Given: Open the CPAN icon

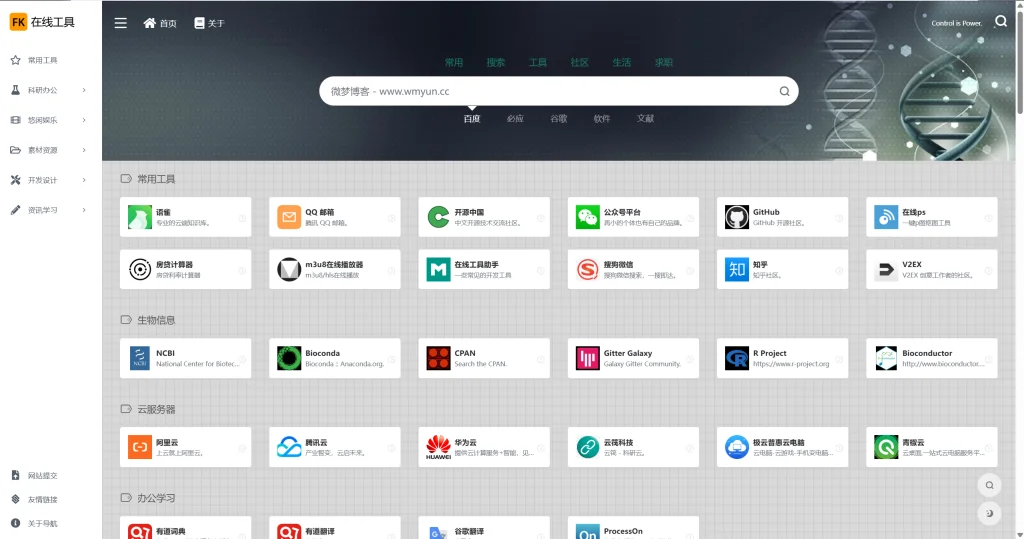Looking at the screenshot, I should pos(438,358).
